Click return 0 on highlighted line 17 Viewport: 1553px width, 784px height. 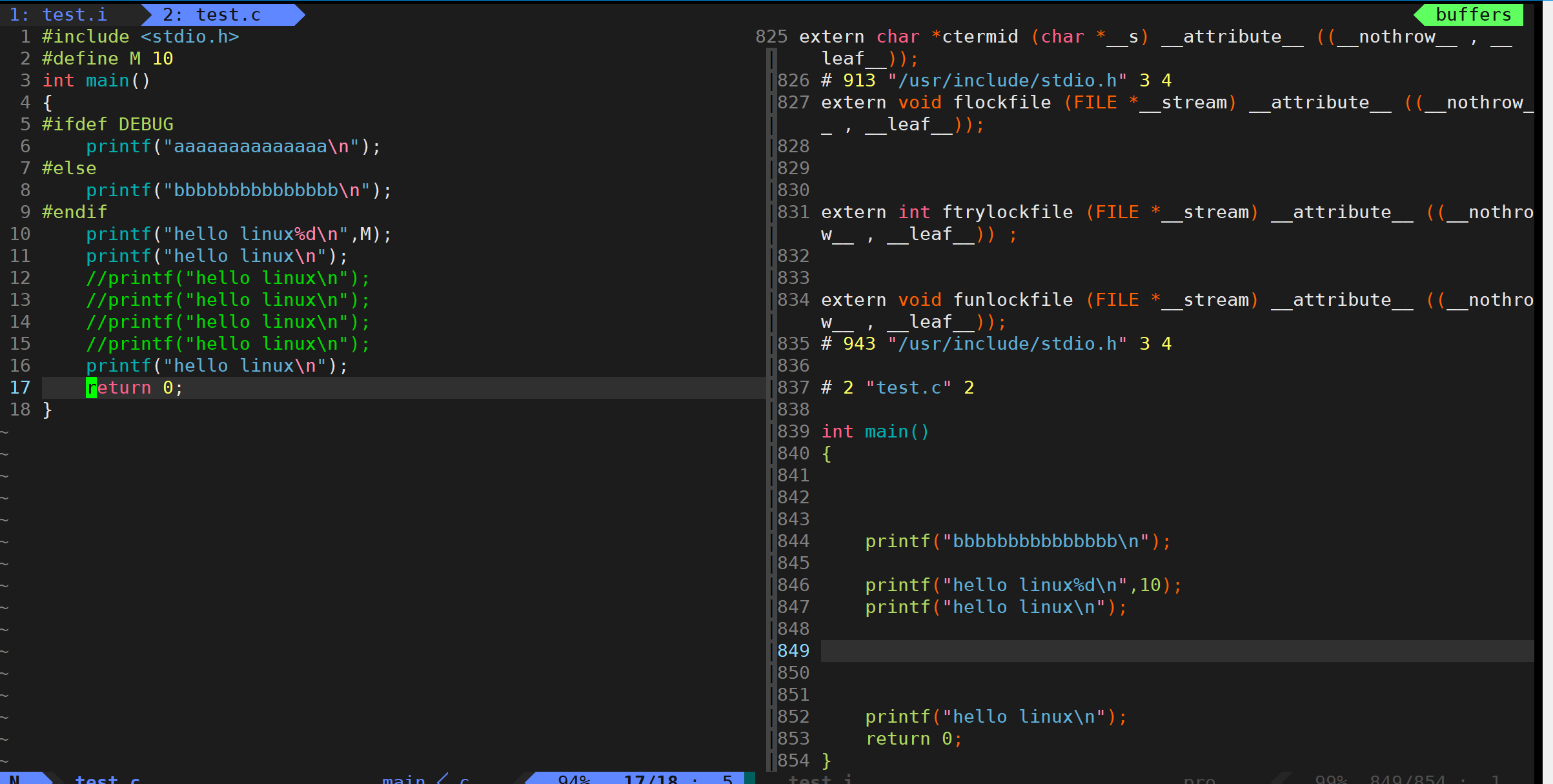135,388
